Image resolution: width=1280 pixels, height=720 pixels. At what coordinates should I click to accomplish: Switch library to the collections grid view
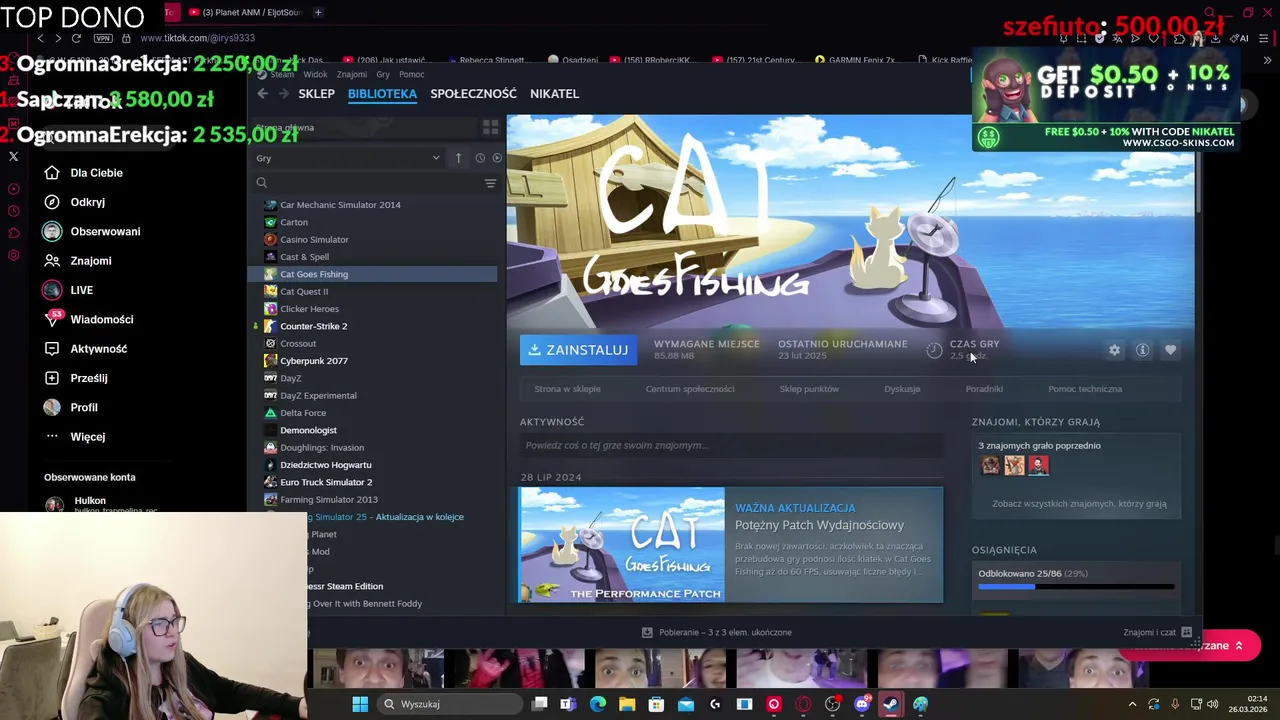490,127
